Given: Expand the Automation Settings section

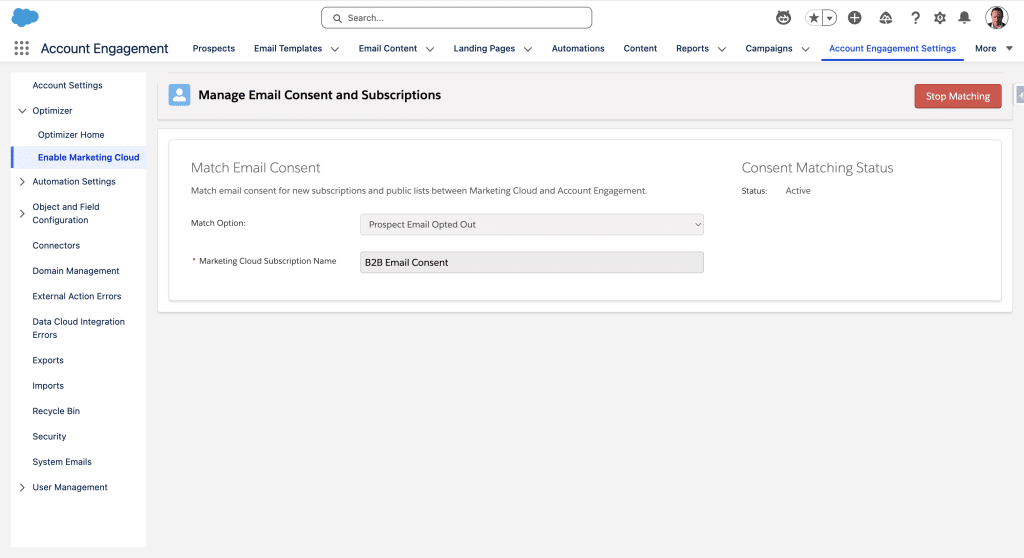Looking at the screenshot, I should pyautogui.click(x=23, y=182).
